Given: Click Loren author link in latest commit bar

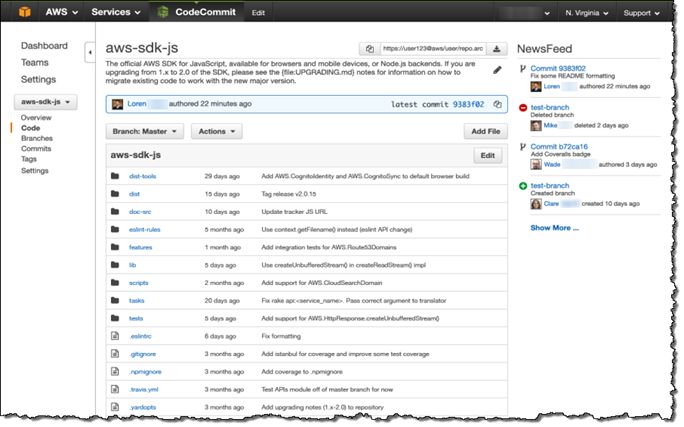Looking at the screenshot, I should click(137, 104).
